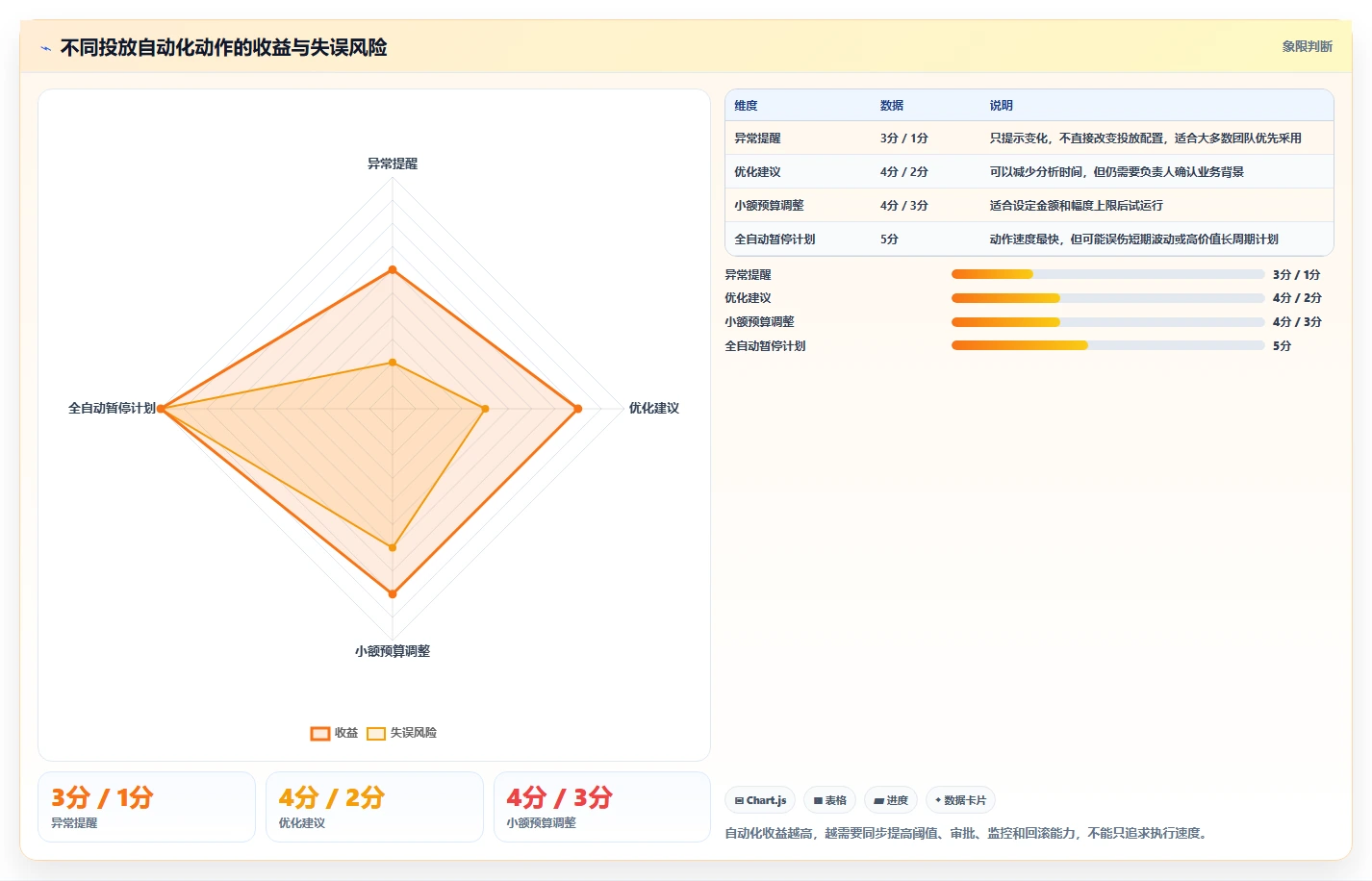The height and width of the screenshot is (881, 1372).
Task: Click the 象限判断 tag in header
Action: click(1307, 46)
